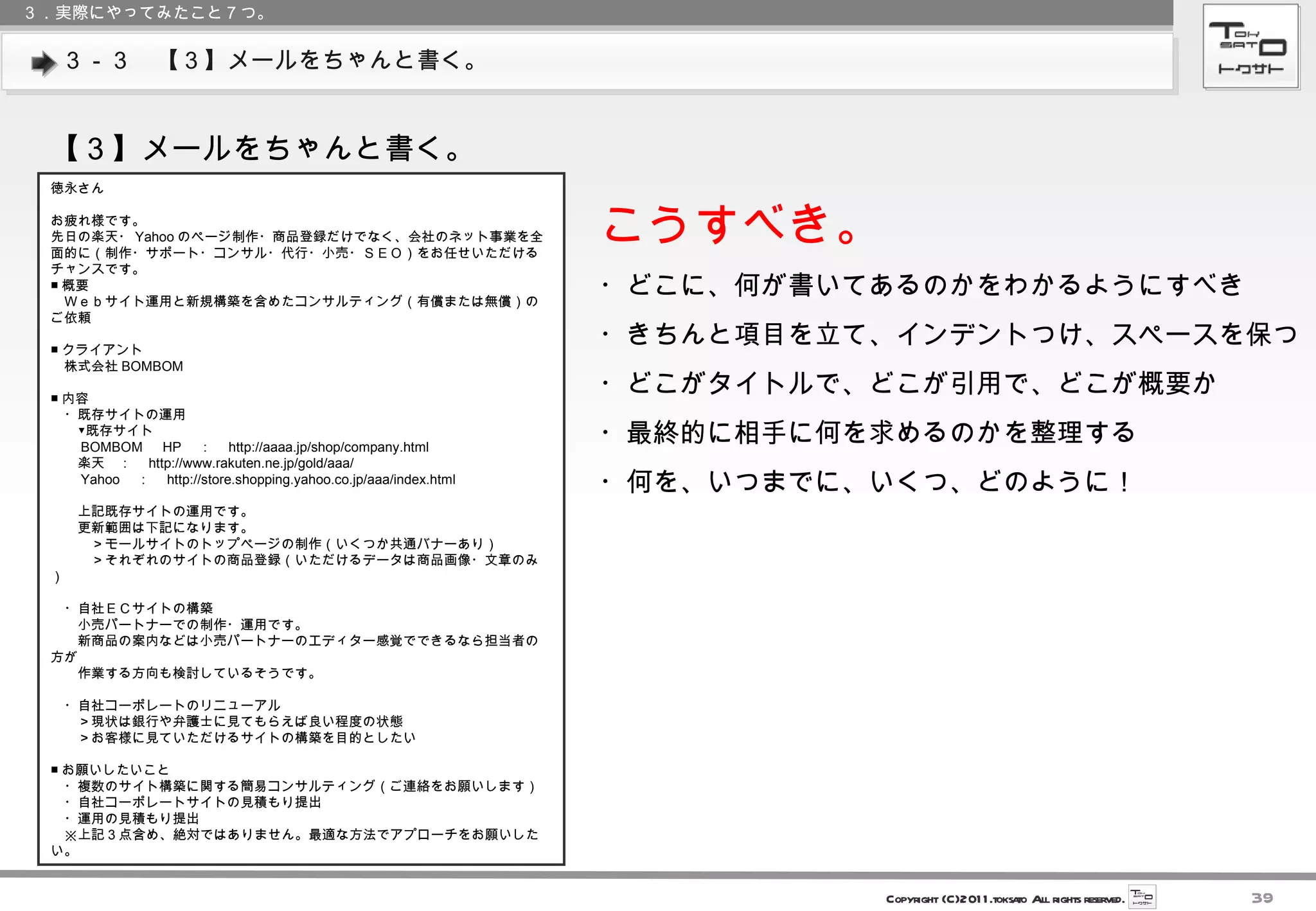Click the company name '株式会社BOMBOM'
Image resolution: width=1316 pixels, height=911 pixels.
point(124,366)
